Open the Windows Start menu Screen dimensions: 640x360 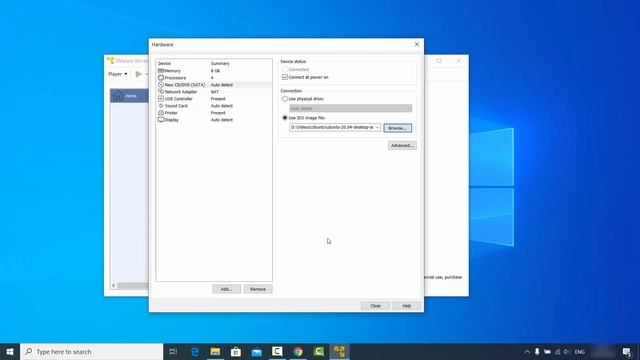coord(10,351)
